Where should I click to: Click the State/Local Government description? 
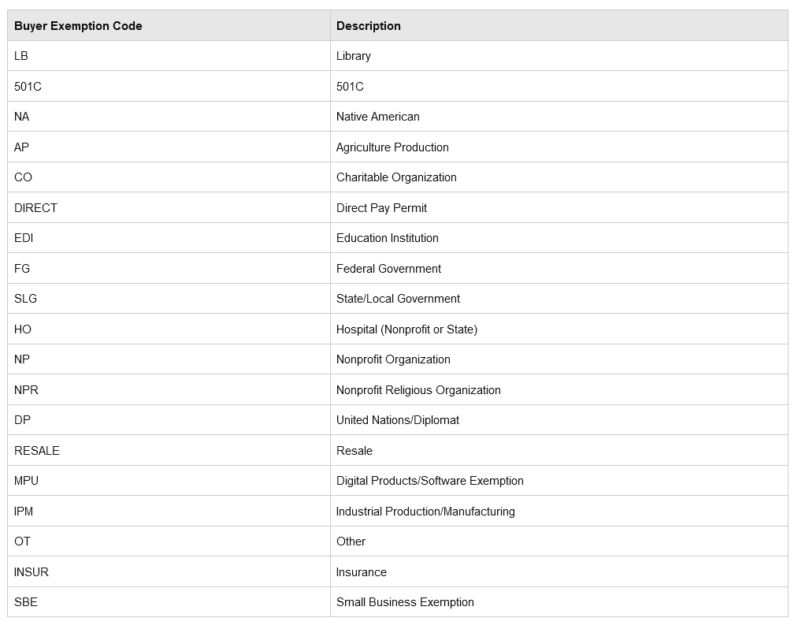398,298
